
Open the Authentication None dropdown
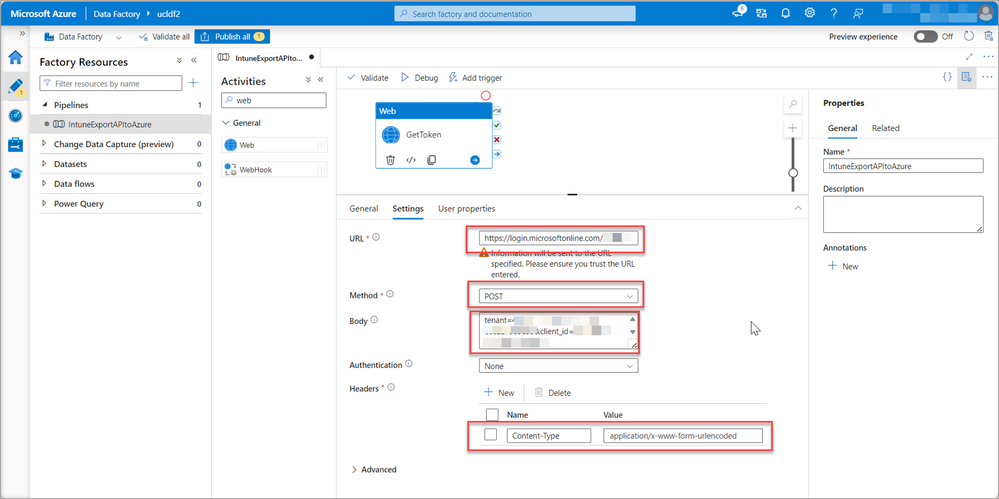559,366
